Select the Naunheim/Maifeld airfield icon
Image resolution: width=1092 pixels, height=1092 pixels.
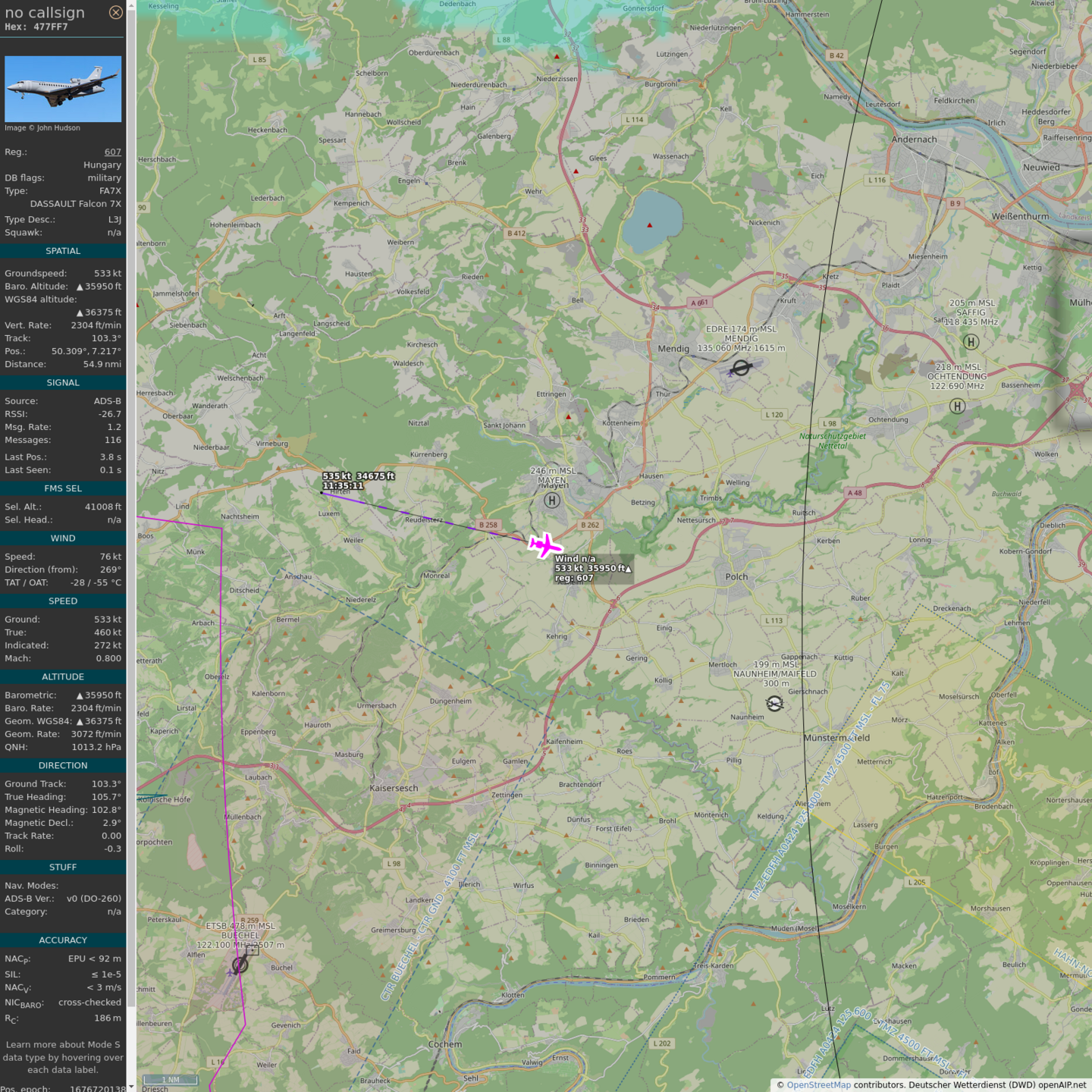pyautogui.click(x=774, y=704)
